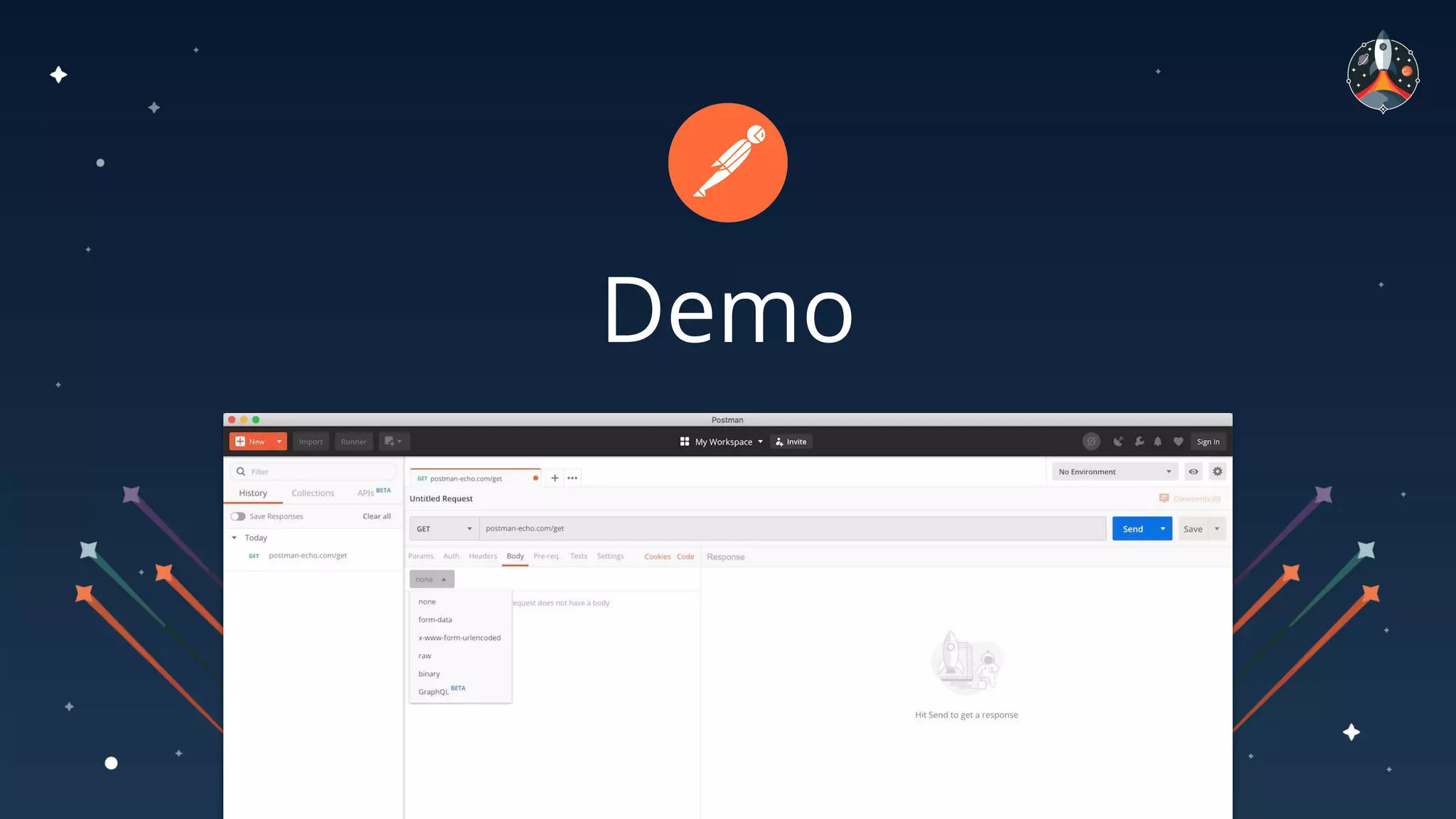The width and height of the screenshot is (1456, 819).
Task: Click the Response panel label
Action: pos(726,557)
